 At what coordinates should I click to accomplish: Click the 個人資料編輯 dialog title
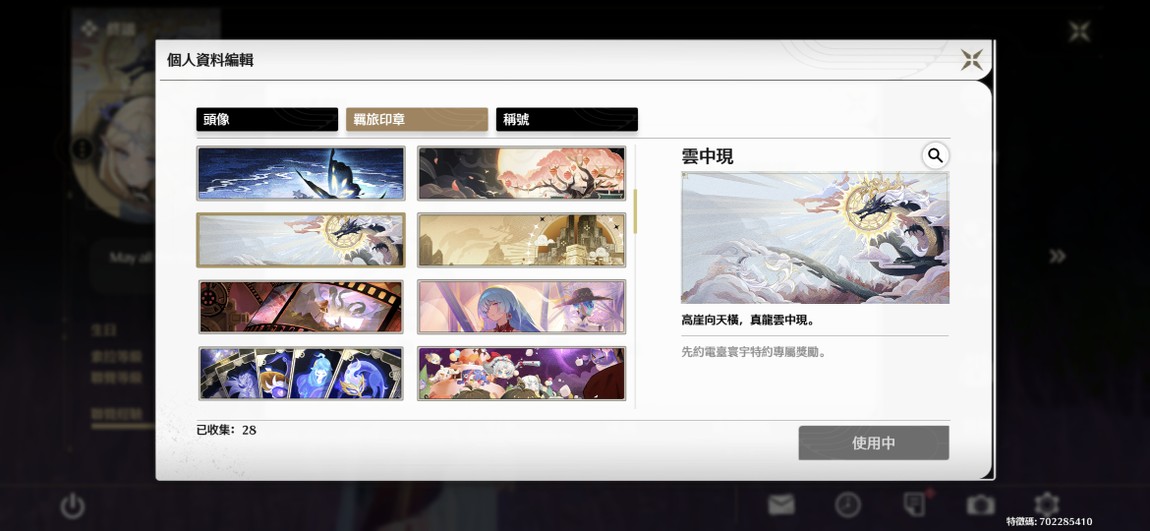[210, 60]
